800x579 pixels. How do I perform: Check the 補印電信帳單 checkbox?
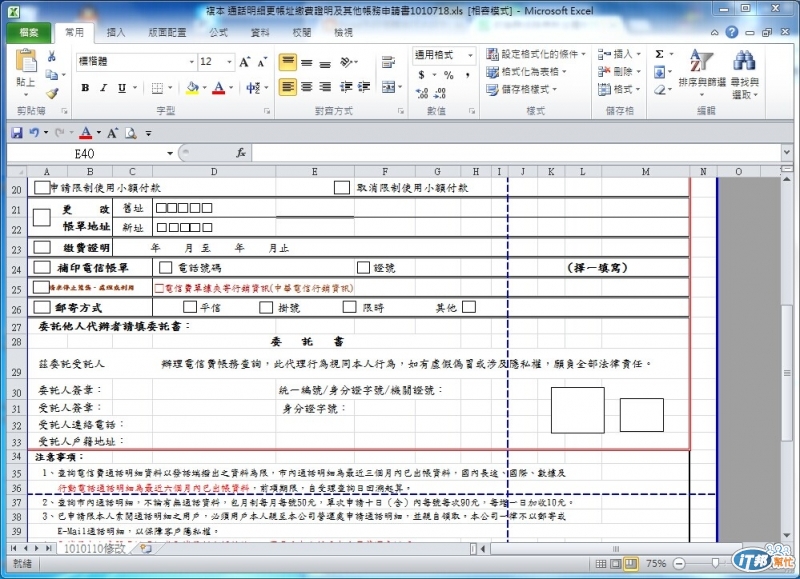click(x=42, y=267)
